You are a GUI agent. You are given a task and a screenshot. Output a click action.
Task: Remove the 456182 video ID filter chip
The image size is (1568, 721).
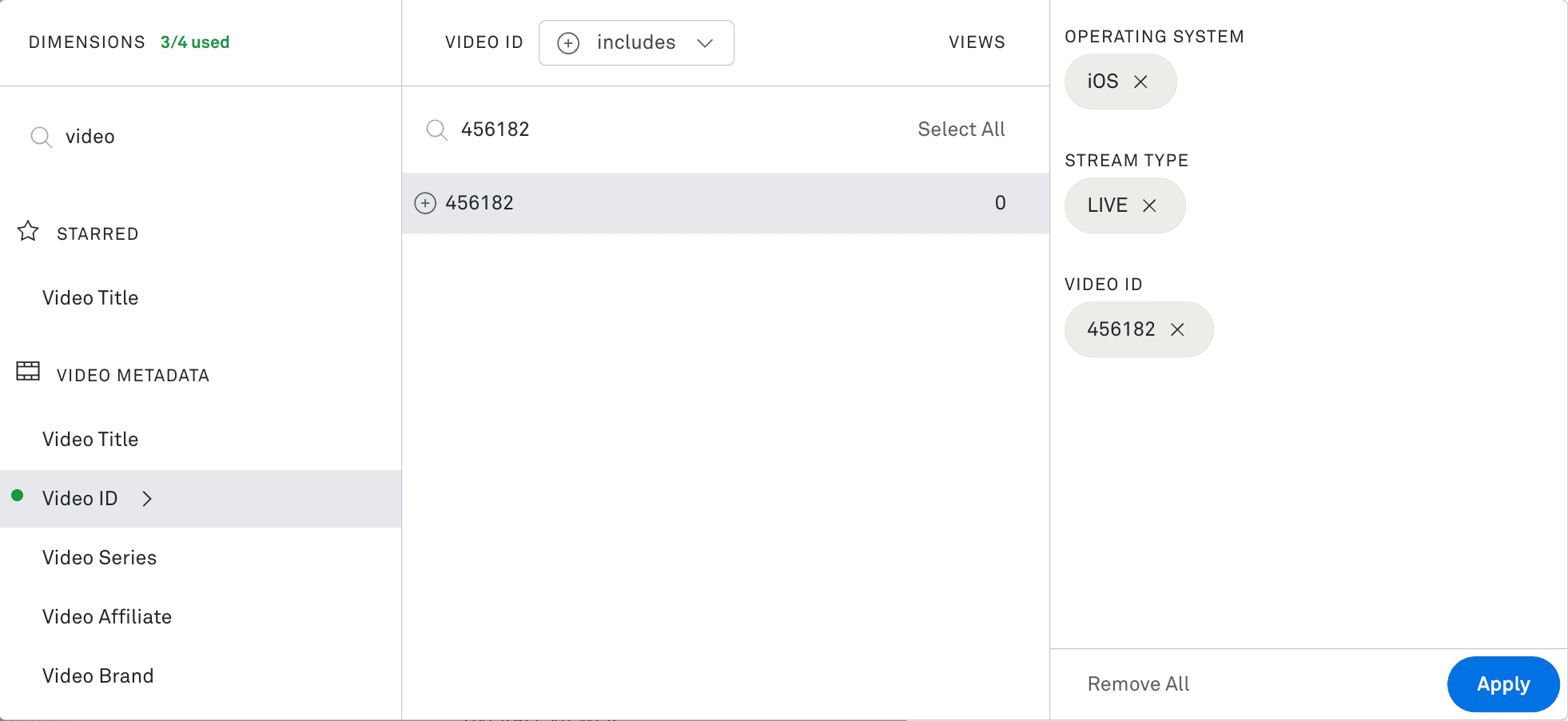(x=1179, y=329)
